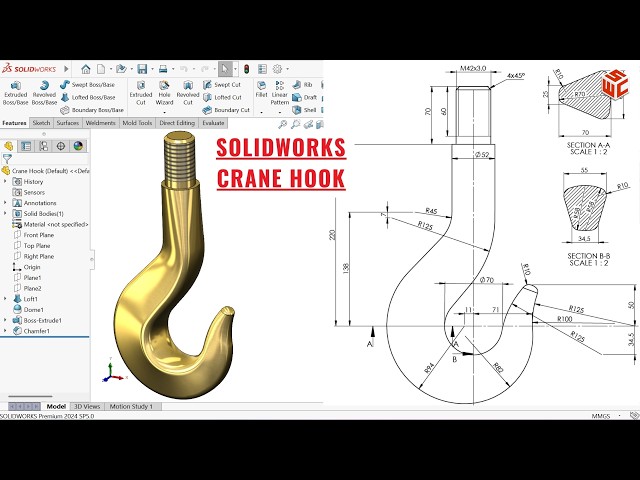Viewport: 640px width, 480px height.
Task: Switch to the Features ribbon tab
Action: (14, 123)
